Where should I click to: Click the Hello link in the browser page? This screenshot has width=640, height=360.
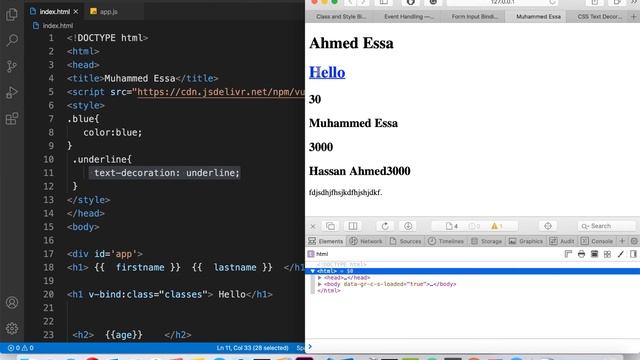click(x=327, y=72)
